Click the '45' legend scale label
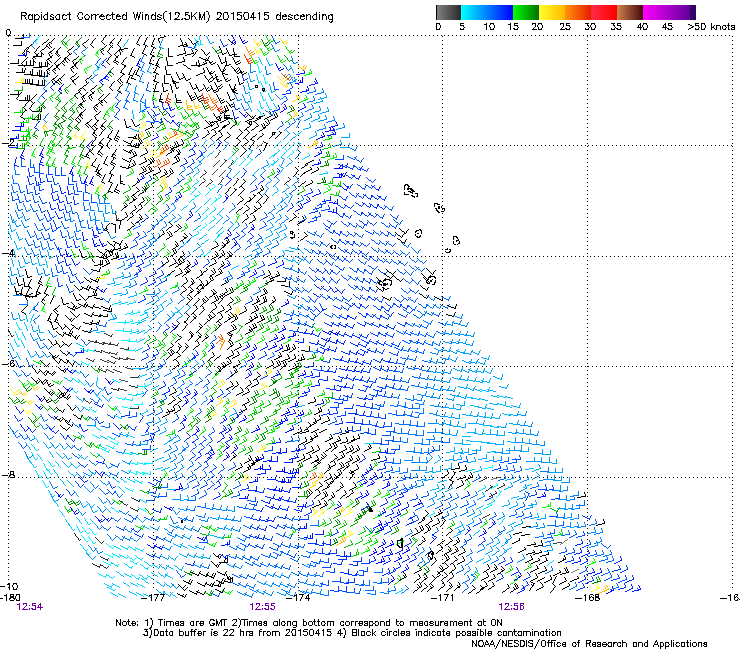Image resolution: width=740 pixels, height=650 pixels. (667, 27)
